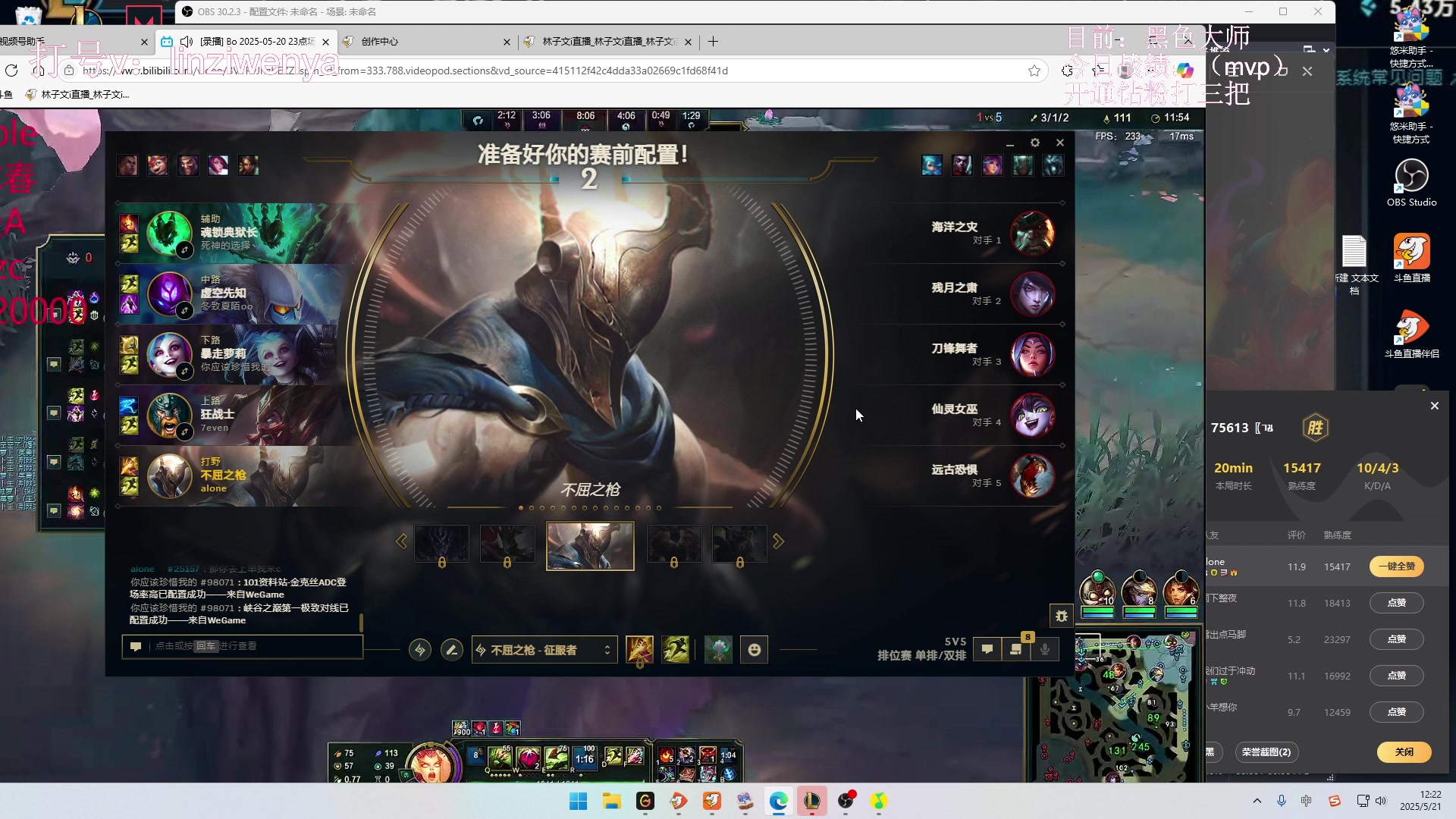Open 斗鱼直播 desktop shortcut

1411,259
